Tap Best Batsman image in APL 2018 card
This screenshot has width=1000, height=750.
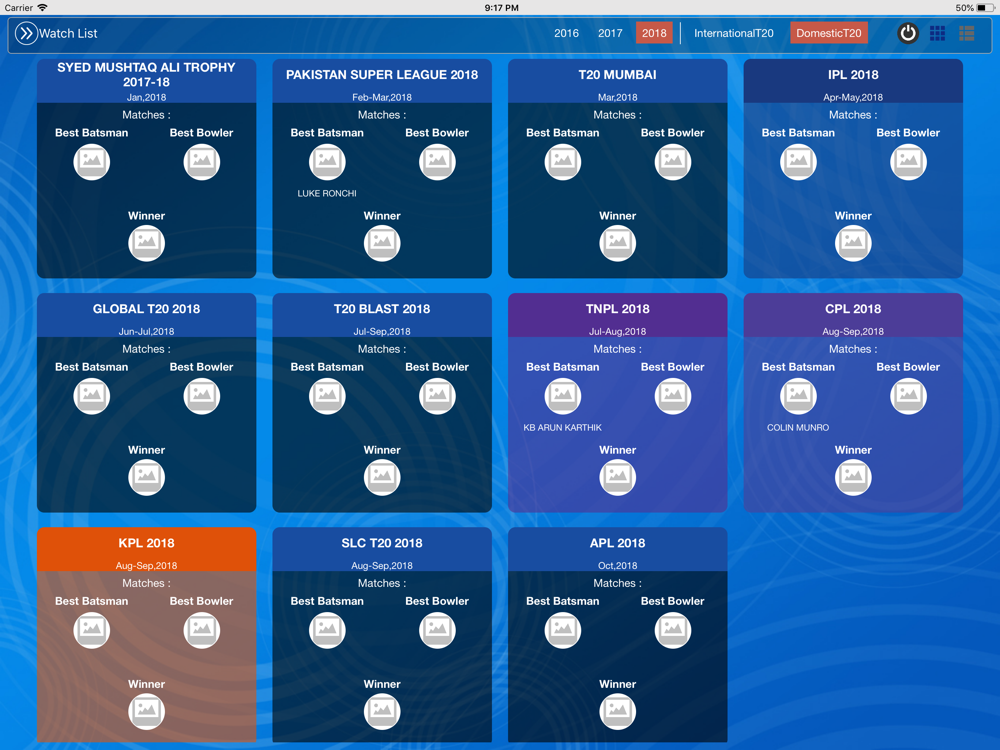(562, 629)
